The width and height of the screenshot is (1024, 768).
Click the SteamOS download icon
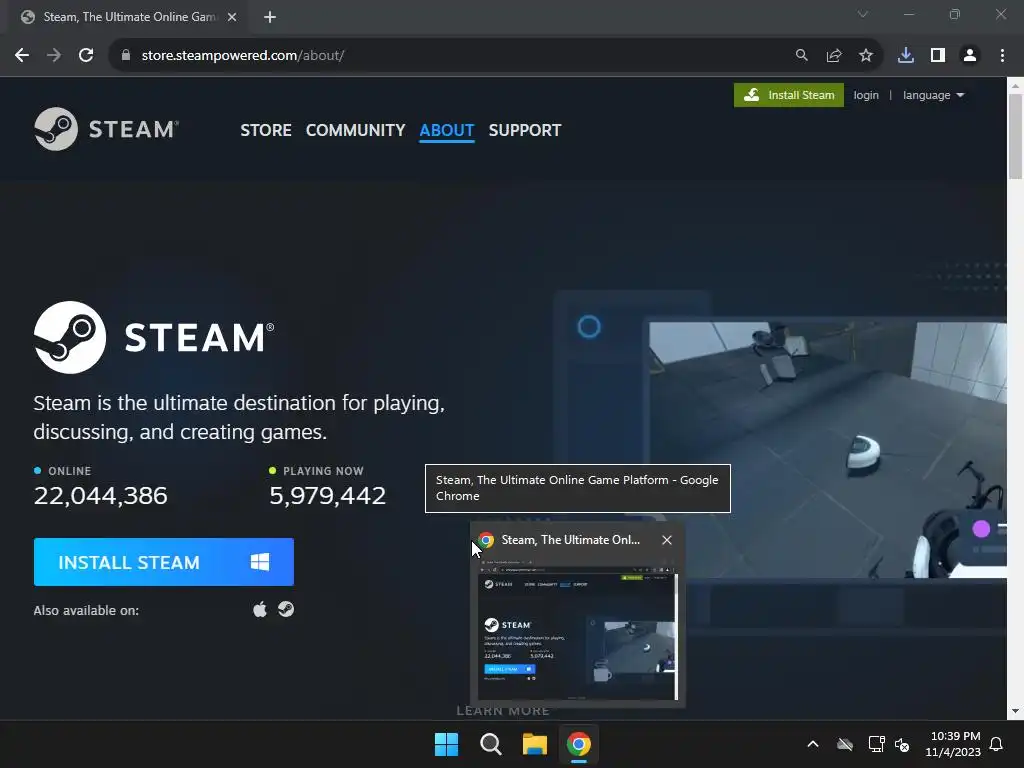pos(286,609)
